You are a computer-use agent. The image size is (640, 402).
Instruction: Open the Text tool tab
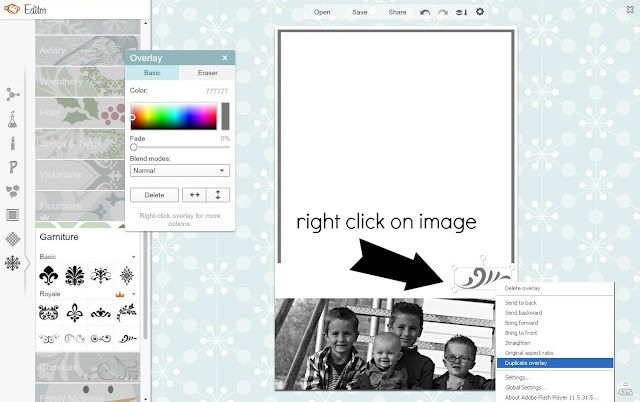click(13, 167)
